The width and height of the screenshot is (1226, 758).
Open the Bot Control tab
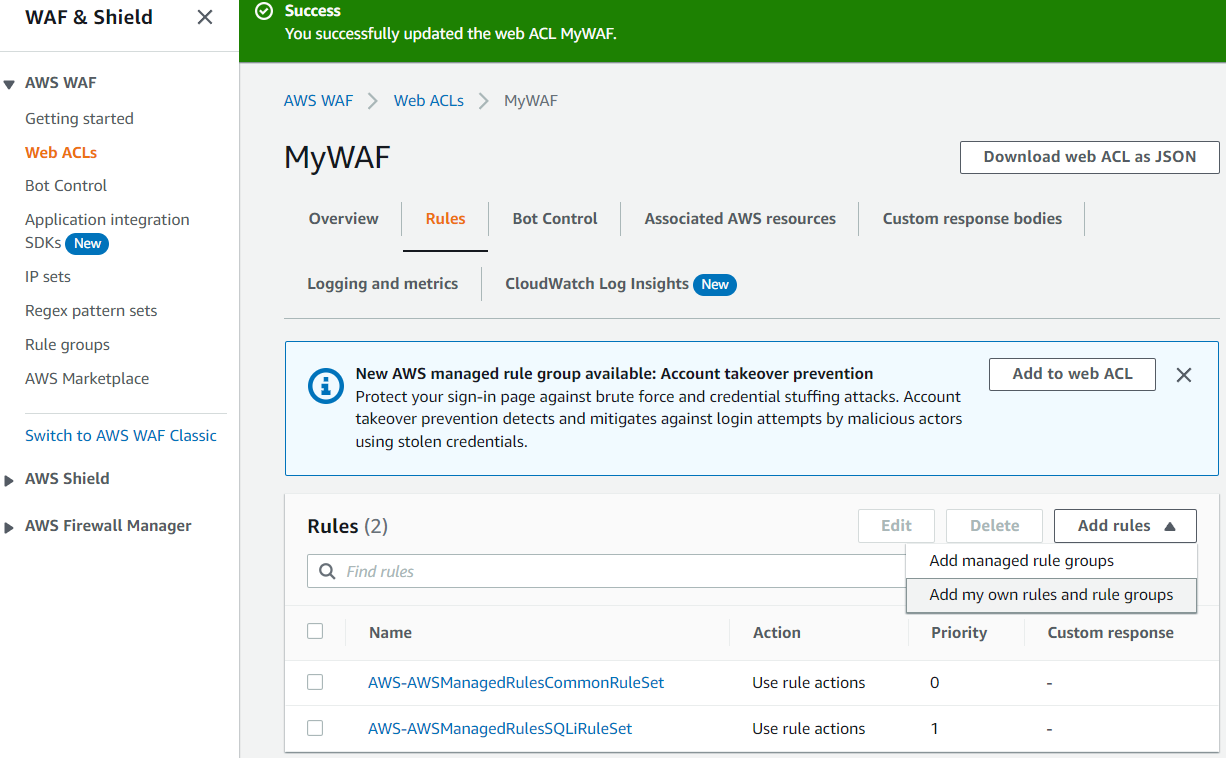[x=555, y=219]
